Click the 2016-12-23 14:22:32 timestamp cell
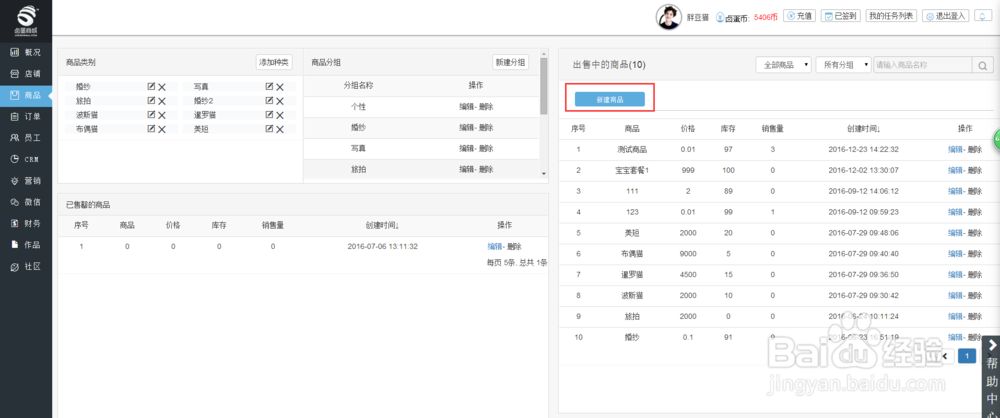Viewport: 1000px width, 418px height. 864,149
